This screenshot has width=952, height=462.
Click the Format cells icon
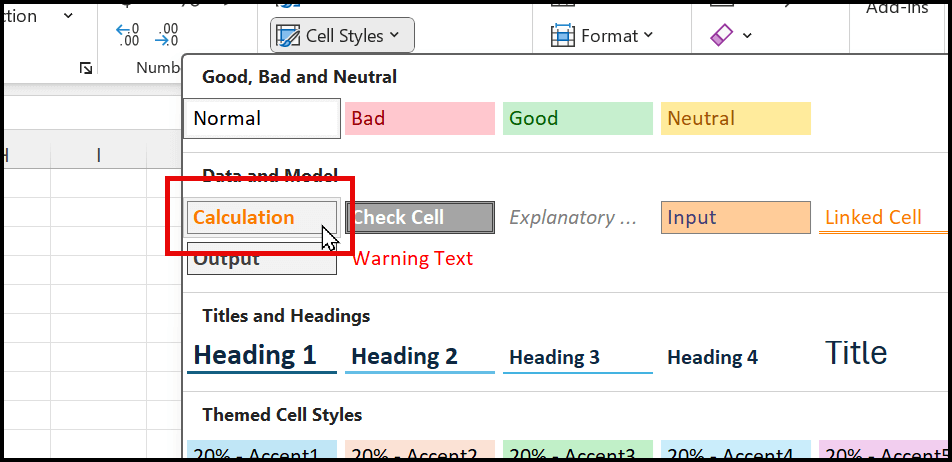pyautogui.click(x=564, y=35)
